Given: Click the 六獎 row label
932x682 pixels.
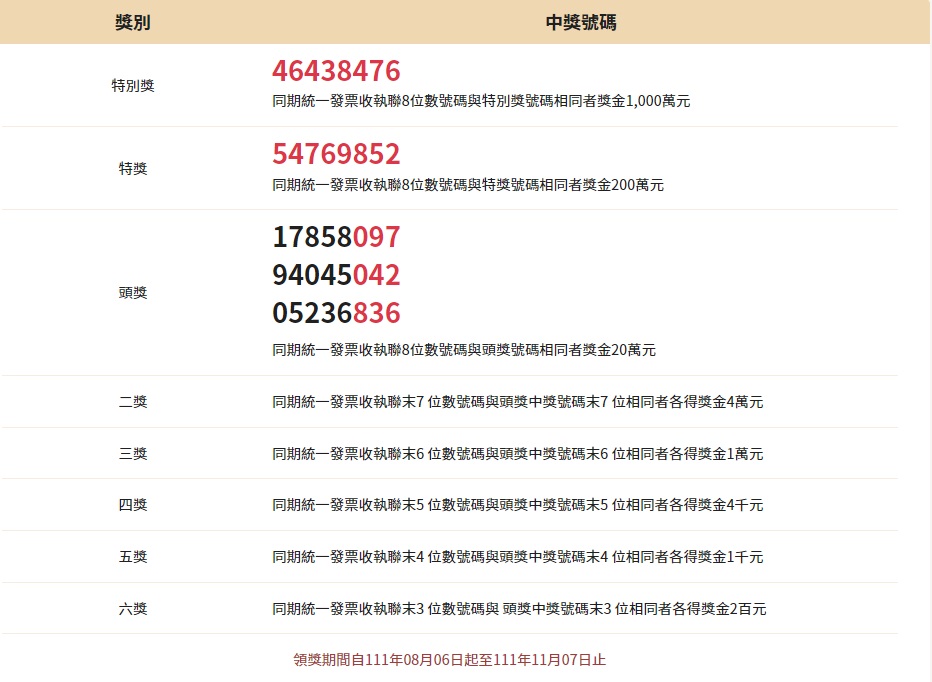Looking at the screenshot, I should (x=133, y=608).
